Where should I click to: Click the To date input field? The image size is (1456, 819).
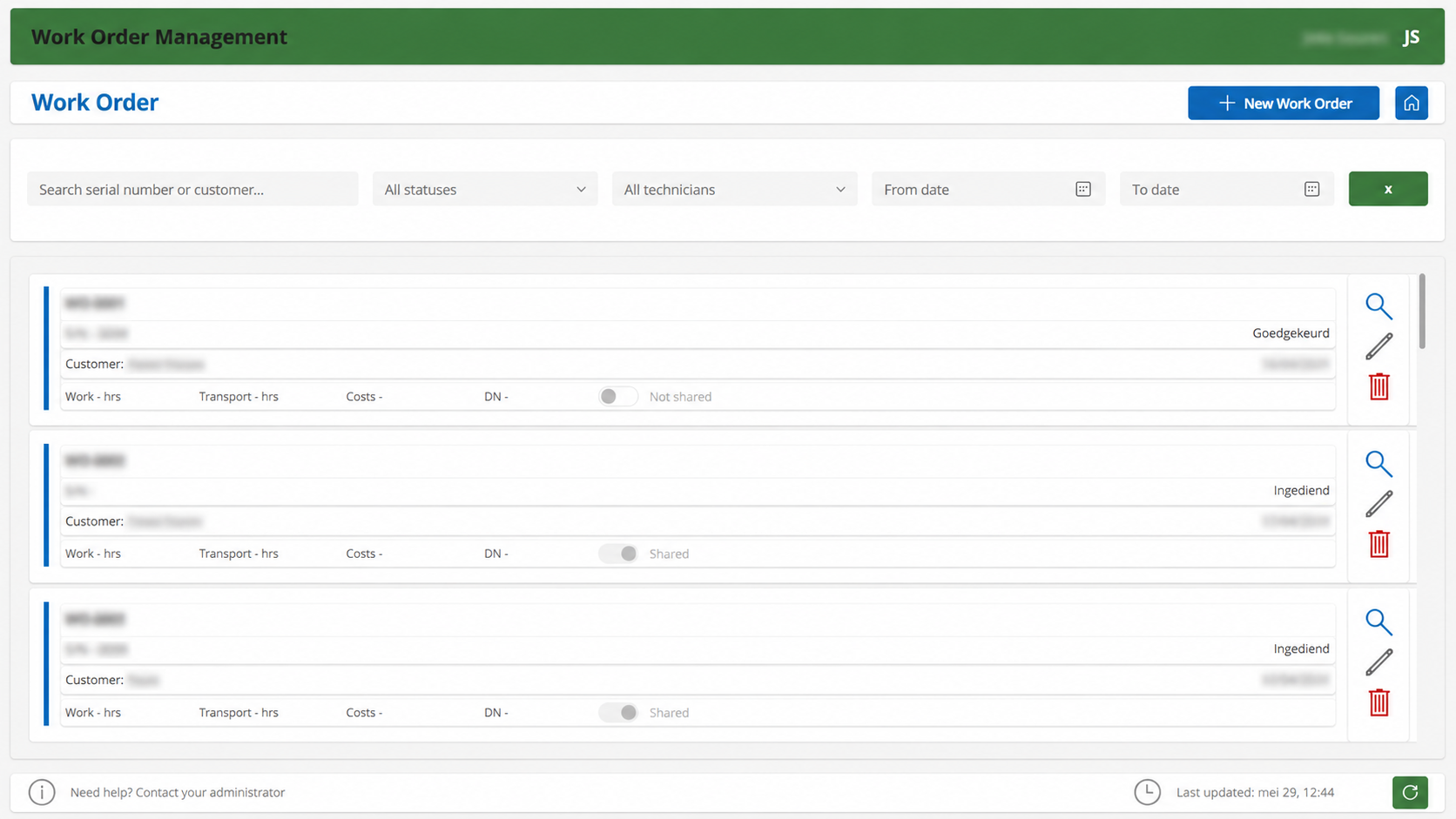coord(1226,189)
